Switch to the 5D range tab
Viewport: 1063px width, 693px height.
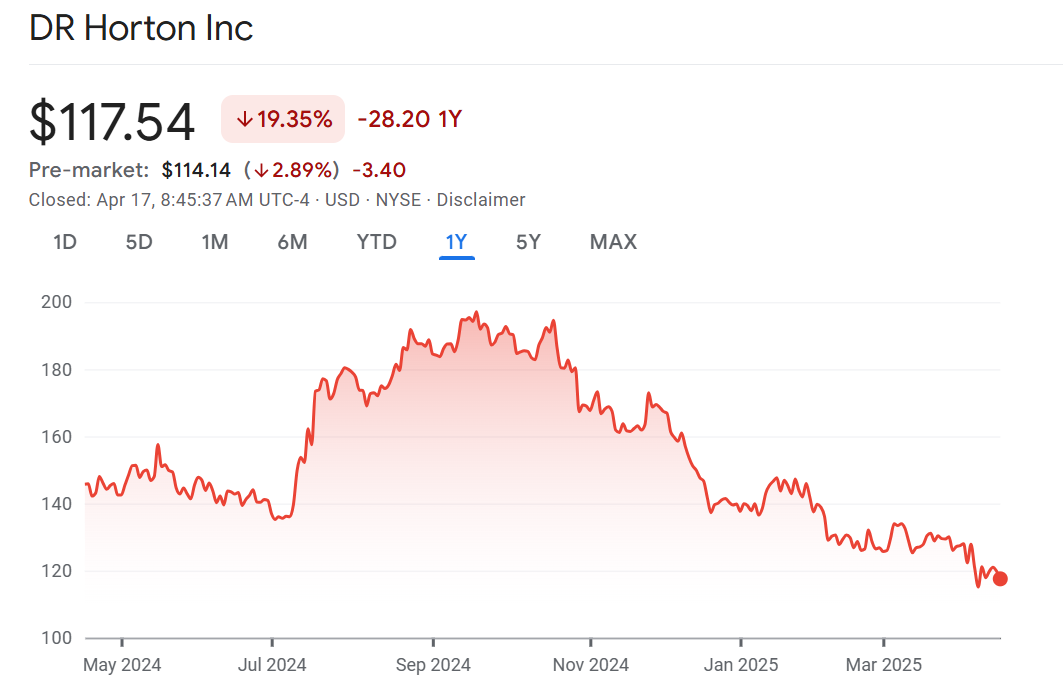point(139,242)
